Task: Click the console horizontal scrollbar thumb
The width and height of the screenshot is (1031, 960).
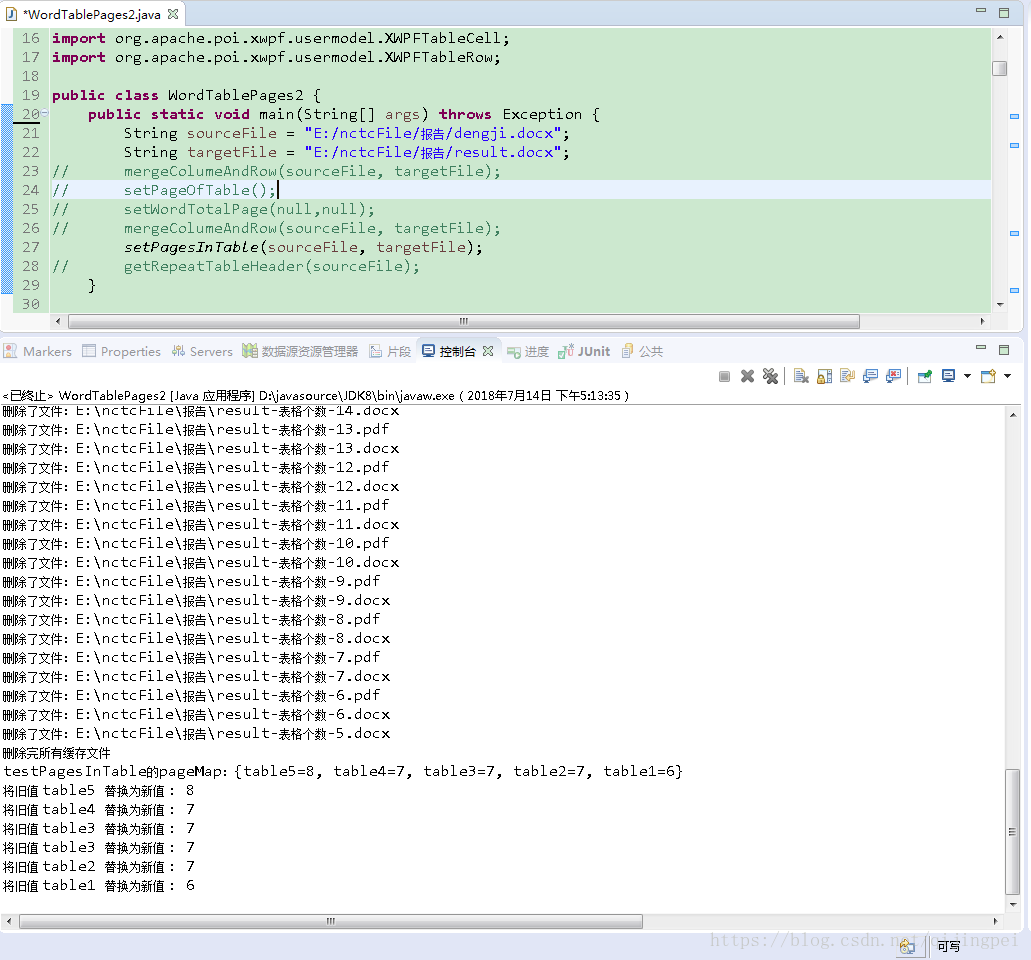Action: click(x=331, y=921)
